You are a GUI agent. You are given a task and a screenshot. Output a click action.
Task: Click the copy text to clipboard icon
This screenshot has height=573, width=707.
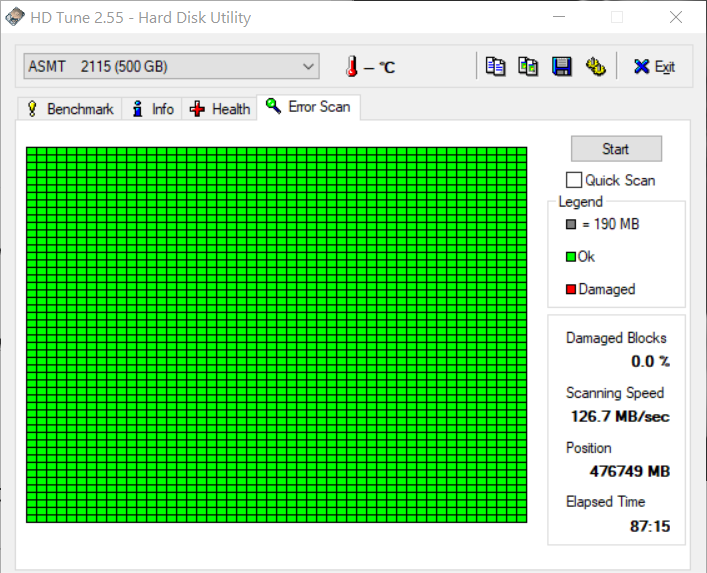[x=495, y=66]
